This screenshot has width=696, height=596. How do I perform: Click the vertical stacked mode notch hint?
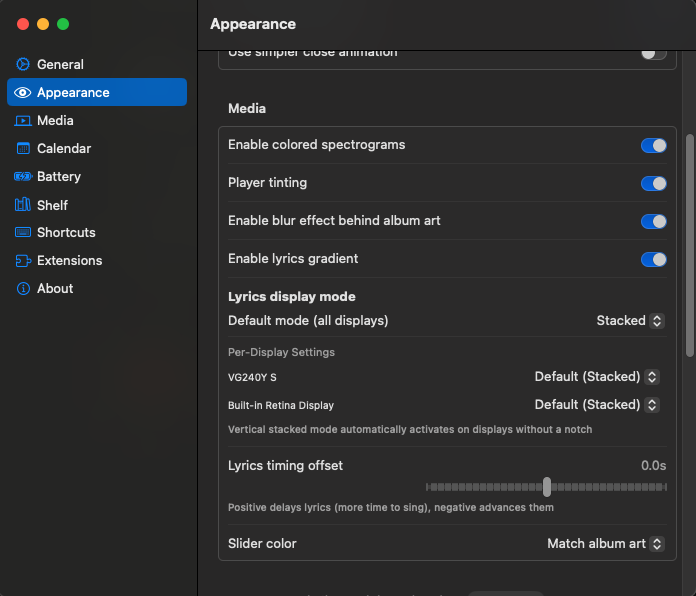click(x=410, y=430)
